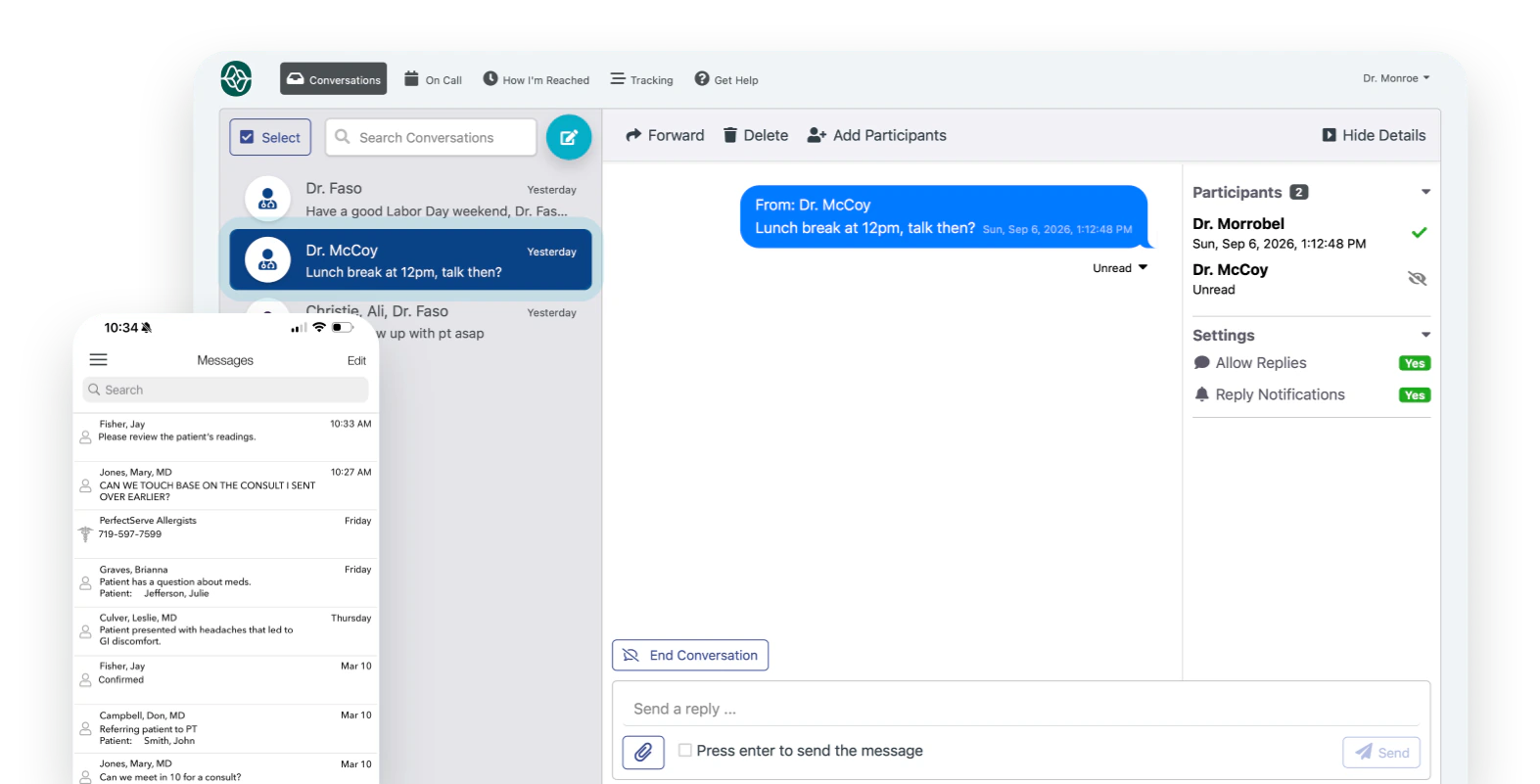Compose a new conversation with teal button
This screenshot has width=1540, height=784.
(x=569, y=137)
